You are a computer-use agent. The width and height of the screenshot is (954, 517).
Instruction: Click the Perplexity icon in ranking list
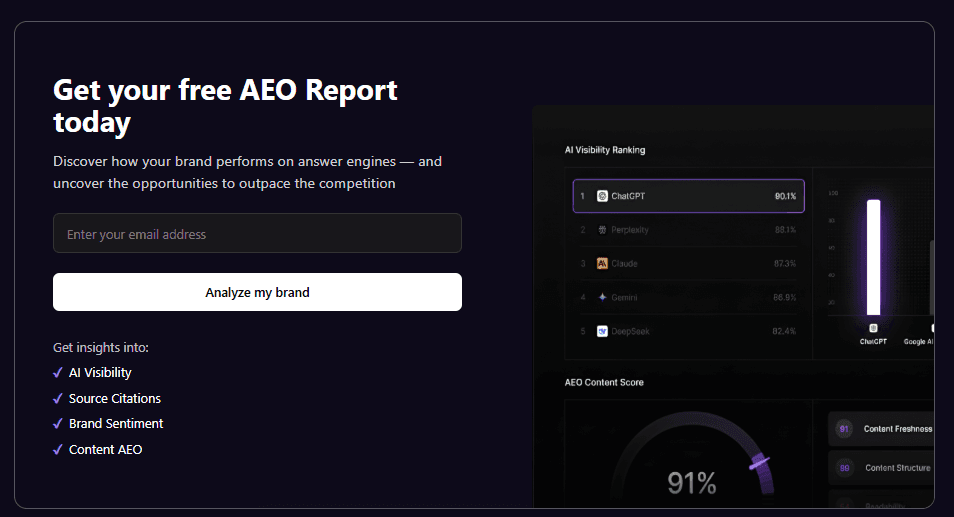[602, 230]
